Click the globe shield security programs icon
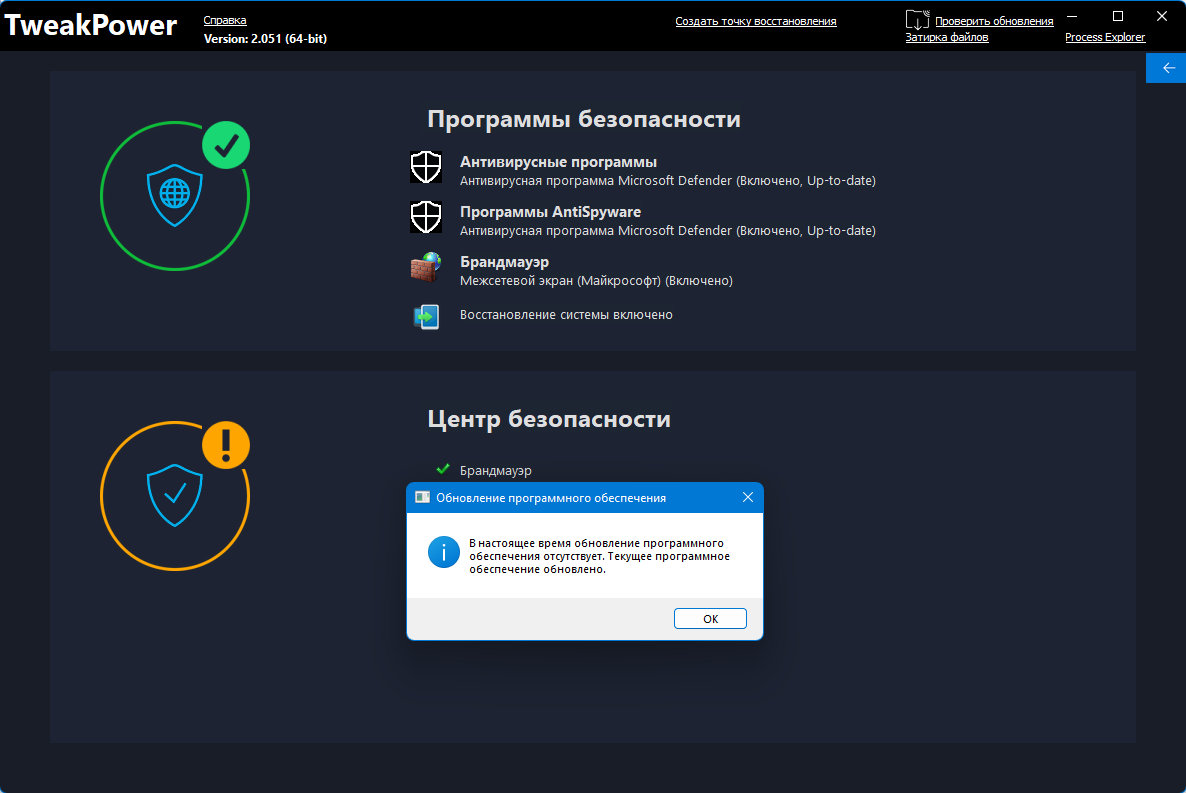Image resolution: width=1186 pixels, height=793 pixels. pyautogui.click(x=175, y=194)
